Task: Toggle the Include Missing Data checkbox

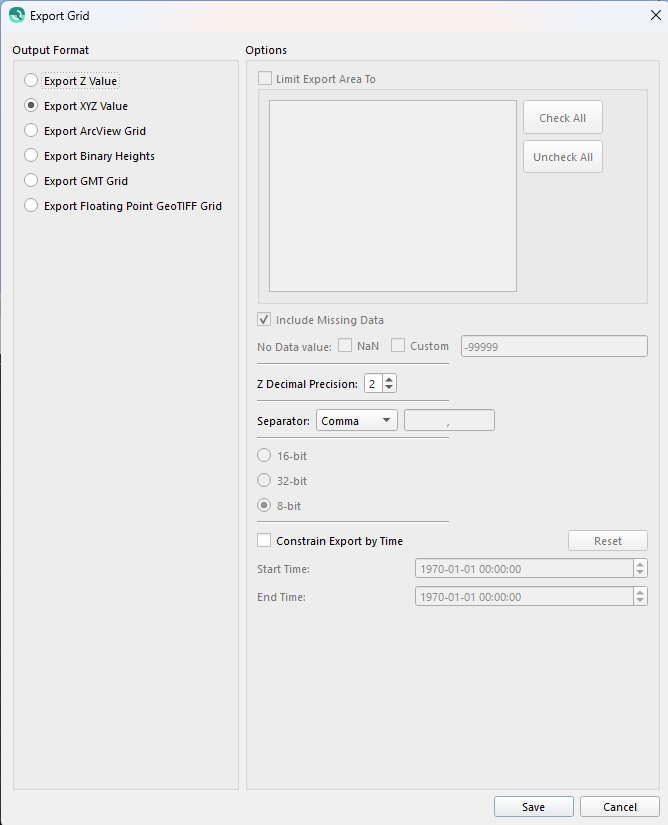Action: pyautogui.click(x=264, y=319)
